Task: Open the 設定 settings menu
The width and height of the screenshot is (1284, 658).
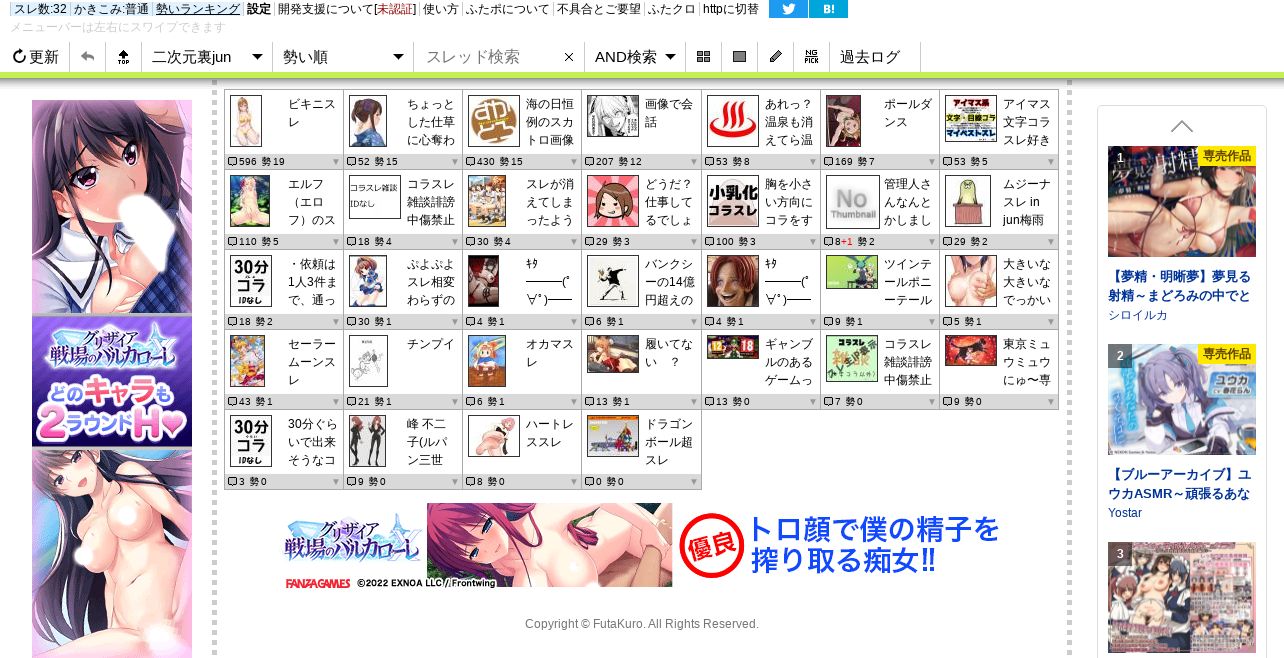Action: point(259,9)
